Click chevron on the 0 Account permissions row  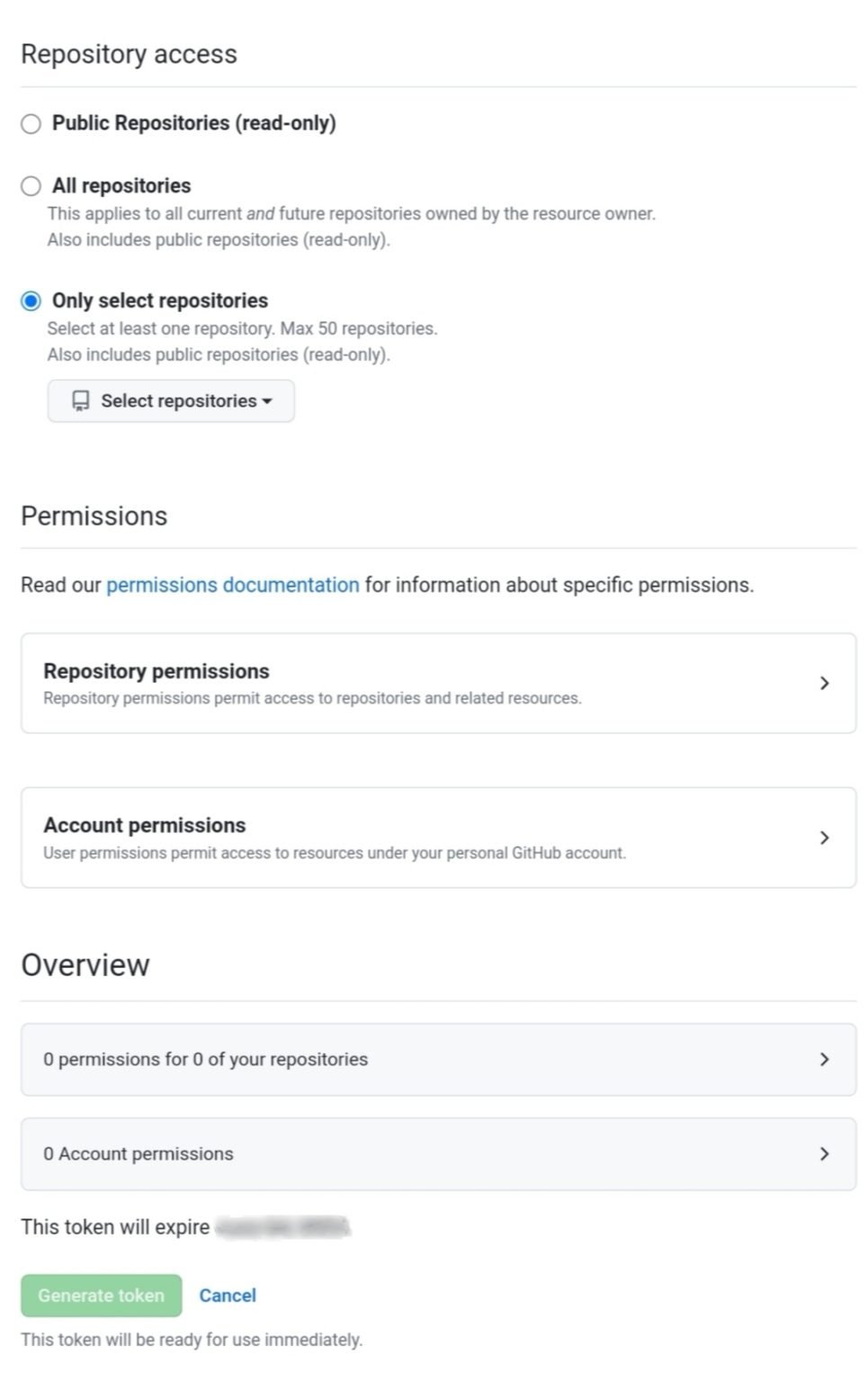point(824,1153)
